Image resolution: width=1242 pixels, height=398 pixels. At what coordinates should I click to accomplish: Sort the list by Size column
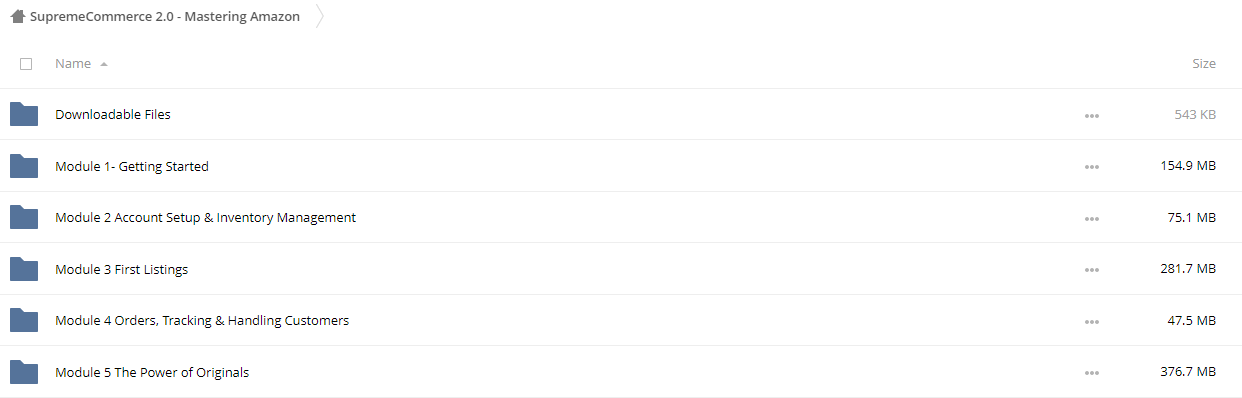click(1204, 63)
